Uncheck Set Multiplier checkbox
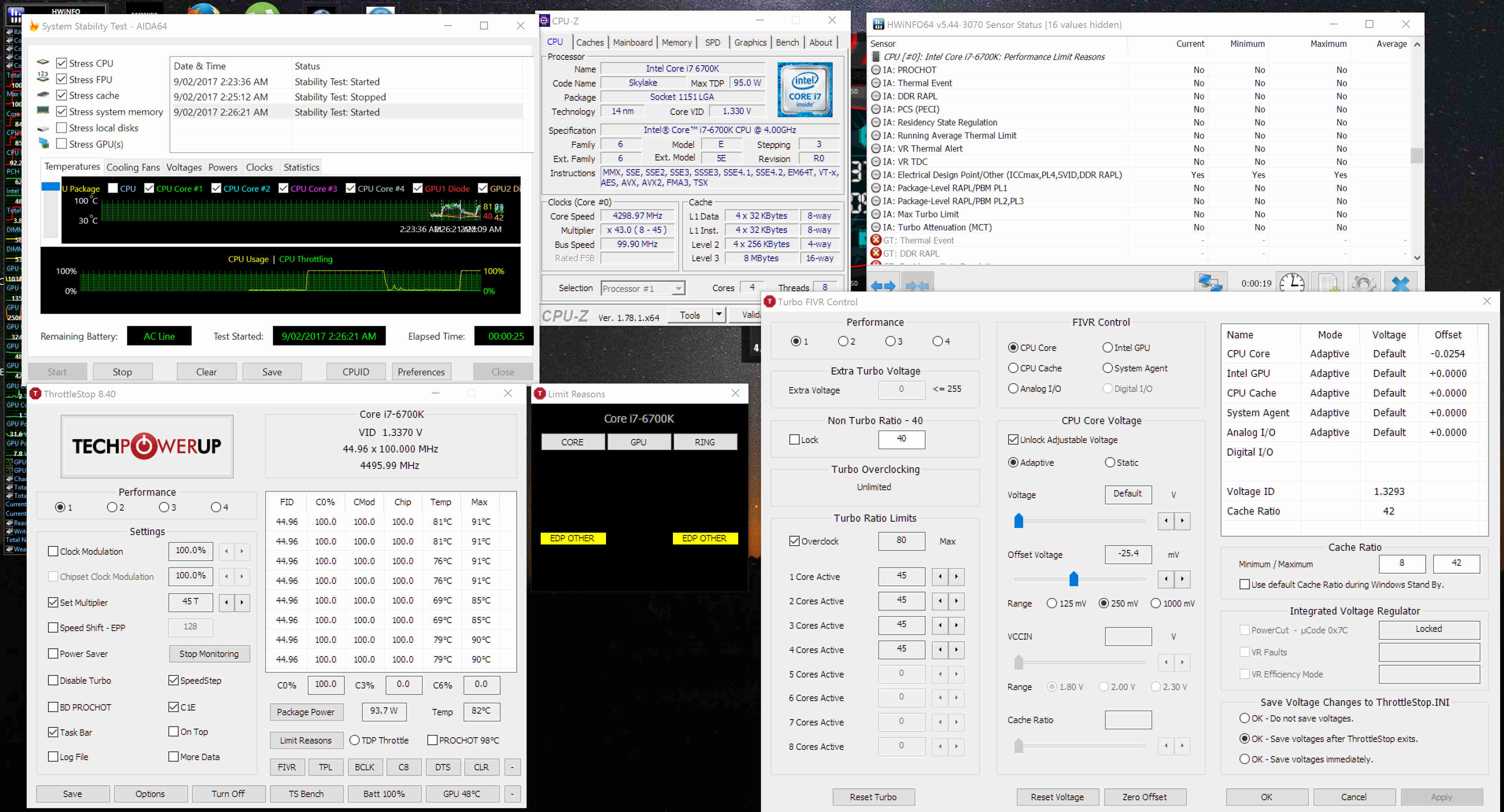This screenshot has height=812, width=1504. [53, 602]
